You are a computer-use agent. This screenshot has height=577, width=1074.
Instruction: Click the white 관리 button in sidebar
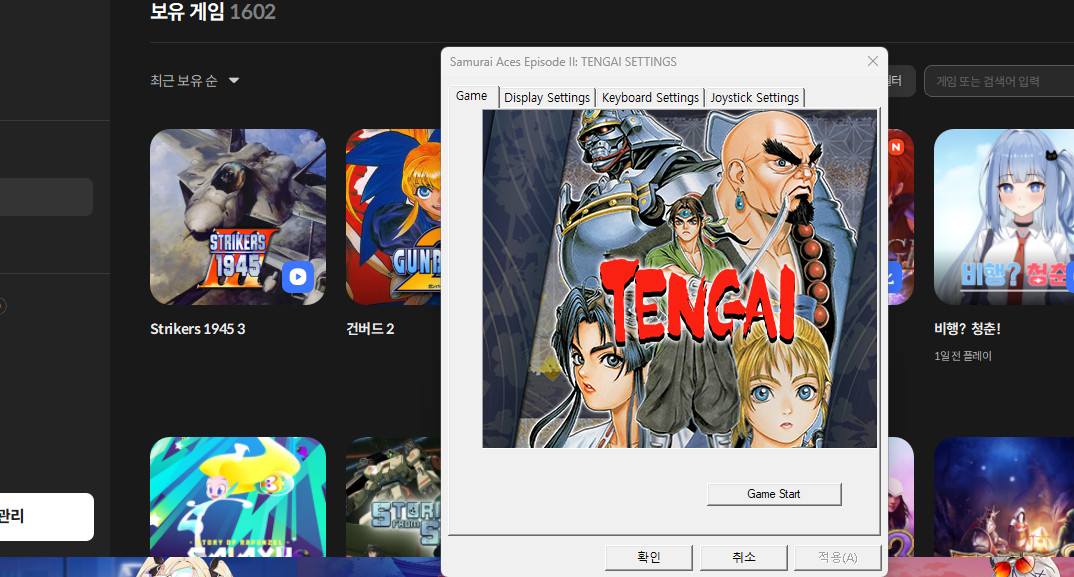point(47,517)
